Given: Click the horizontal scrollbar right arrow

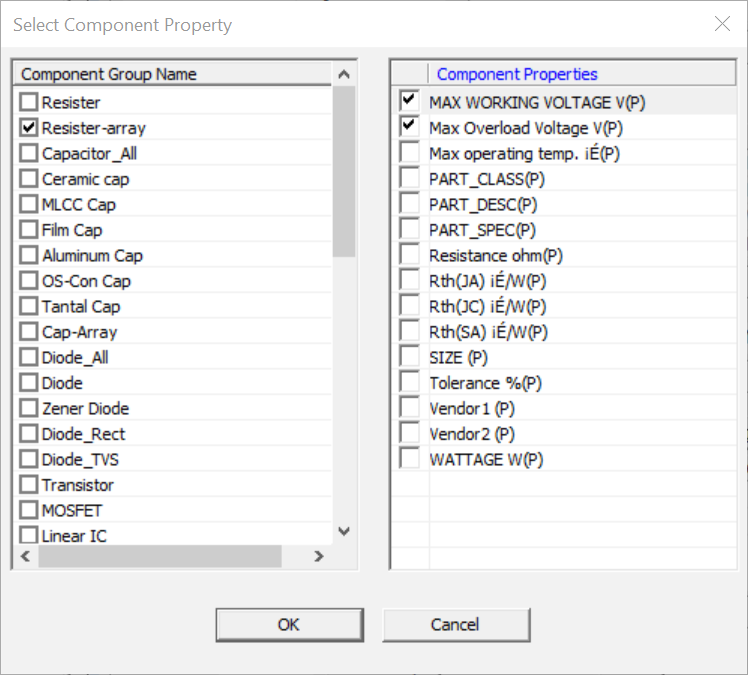Looking at the screenshot, I should [x=319, y=556].
